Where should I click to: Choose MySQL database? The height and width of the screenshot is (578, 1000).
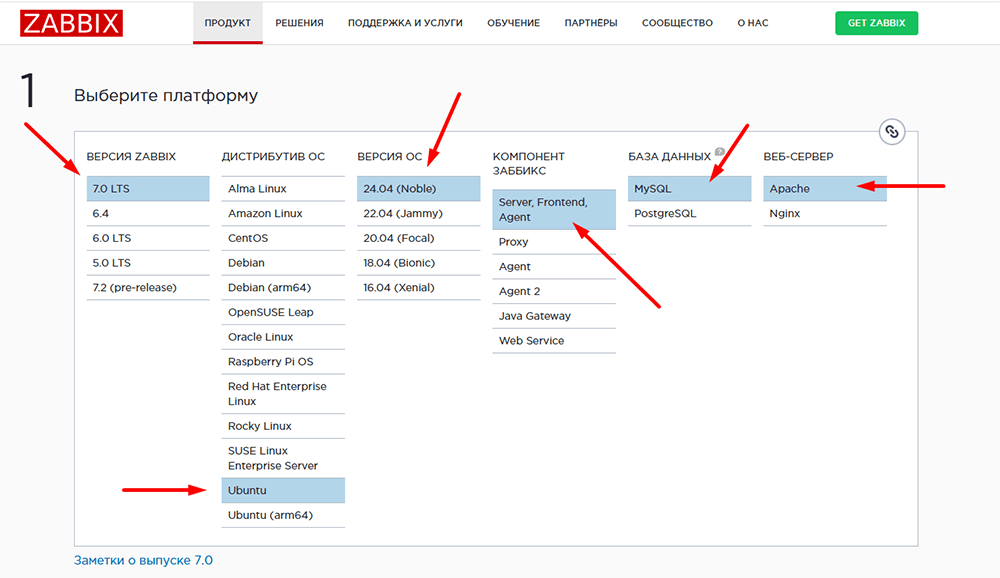pos(689,189)
